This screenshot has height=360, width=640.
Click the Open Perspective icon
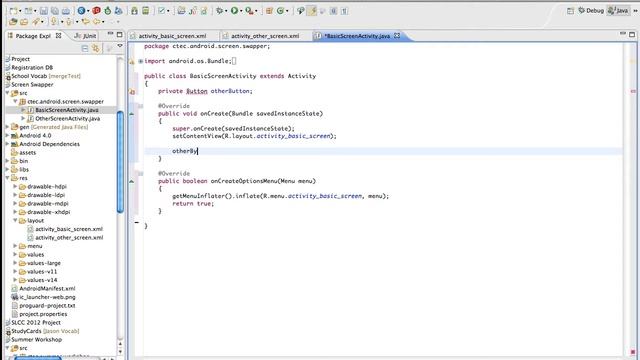point(570,11)
